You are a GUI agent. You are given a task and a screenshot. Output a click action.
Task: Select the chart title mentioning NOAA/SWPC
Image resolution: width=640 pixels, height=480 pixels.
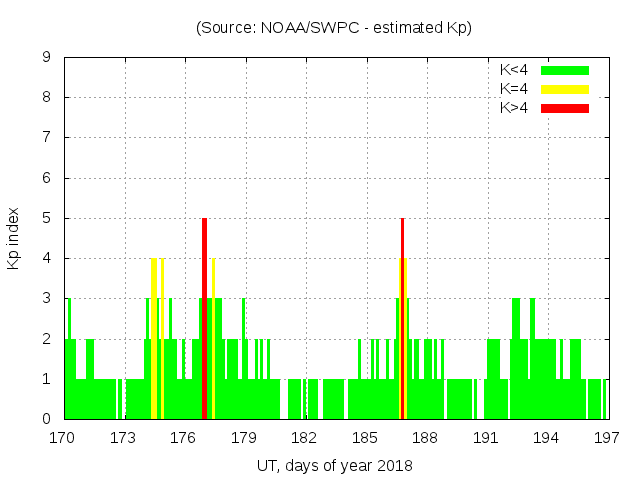[334, 28]
